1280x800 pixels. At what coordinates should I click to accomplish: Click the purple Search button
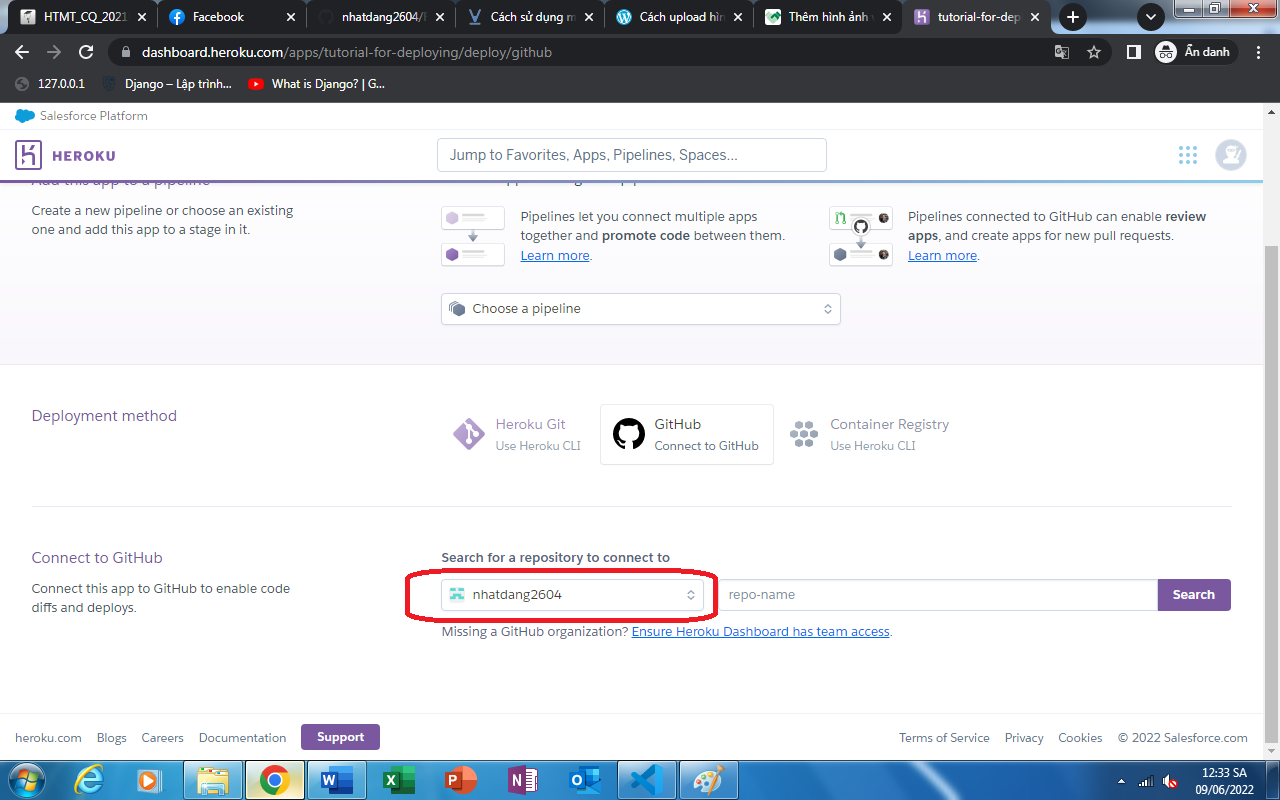(1194, 595)
